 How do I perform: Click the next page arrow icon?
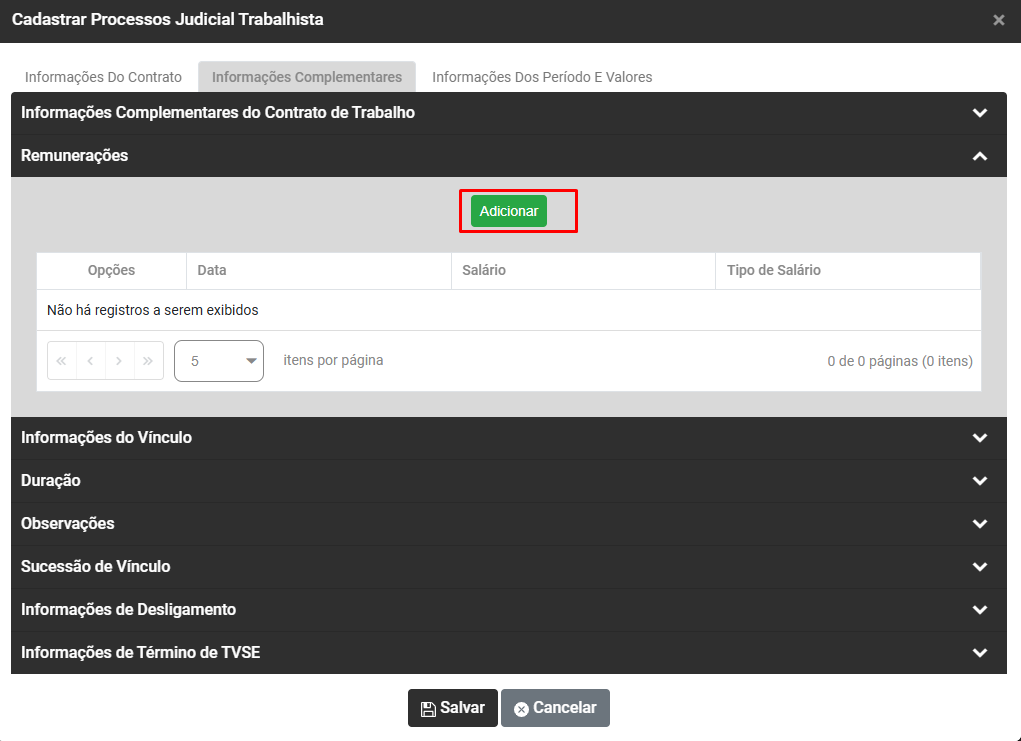coord(120,361)
